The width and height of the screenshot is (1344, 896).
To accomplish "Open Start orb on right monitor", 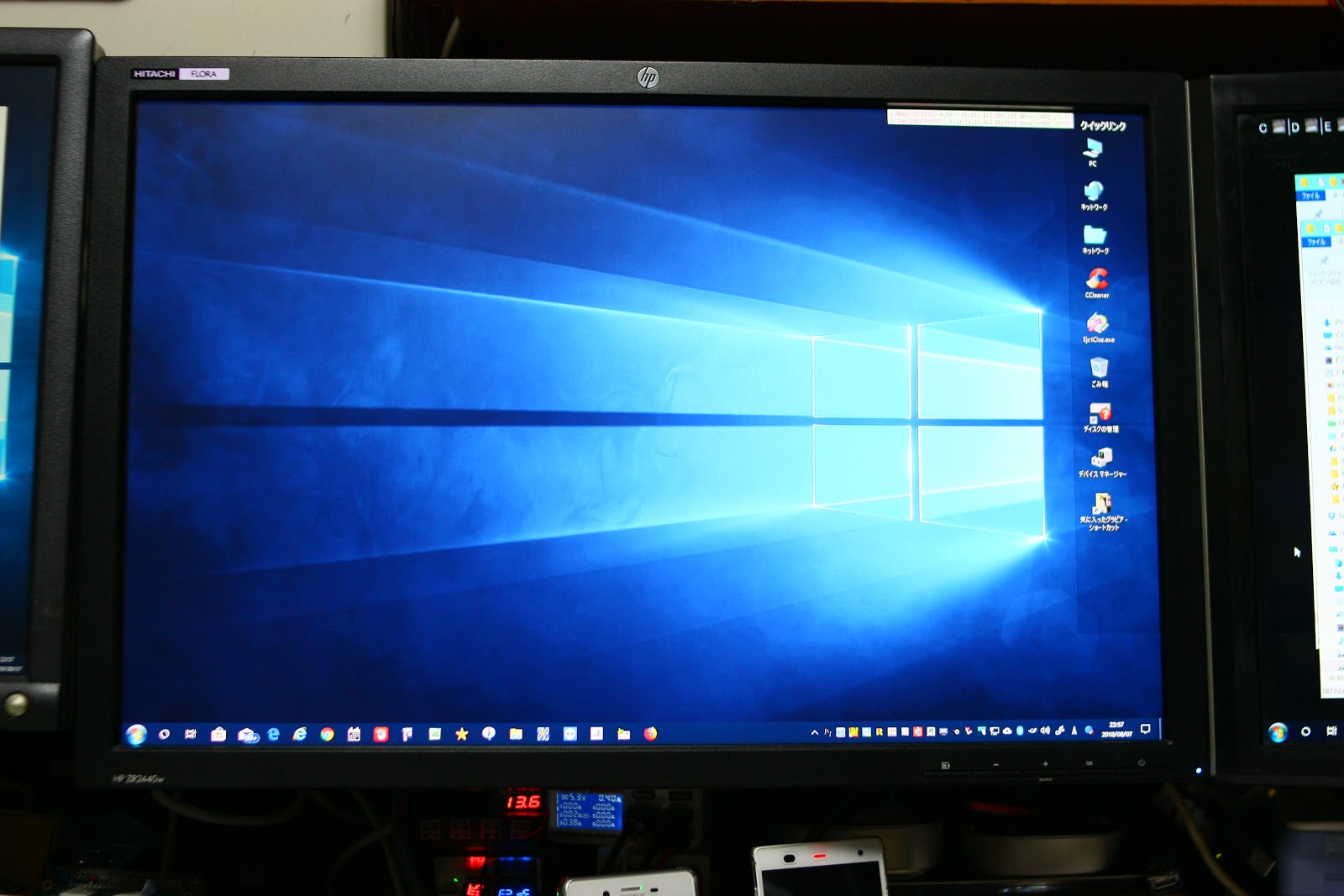I will (x=1278, y=732).
